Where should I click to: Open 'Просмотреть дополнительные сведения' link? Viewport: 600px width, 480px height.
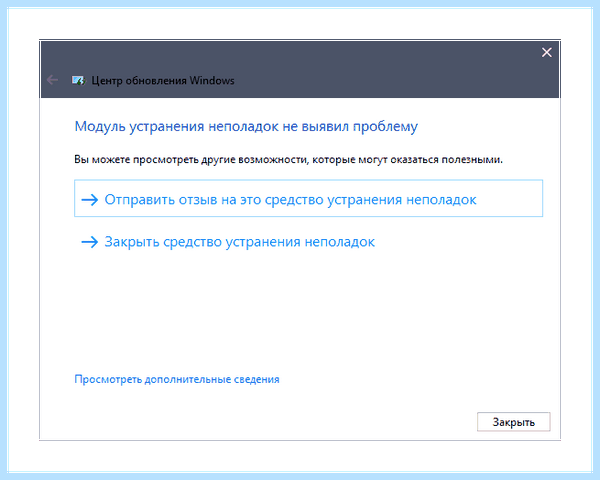point(177,379)
